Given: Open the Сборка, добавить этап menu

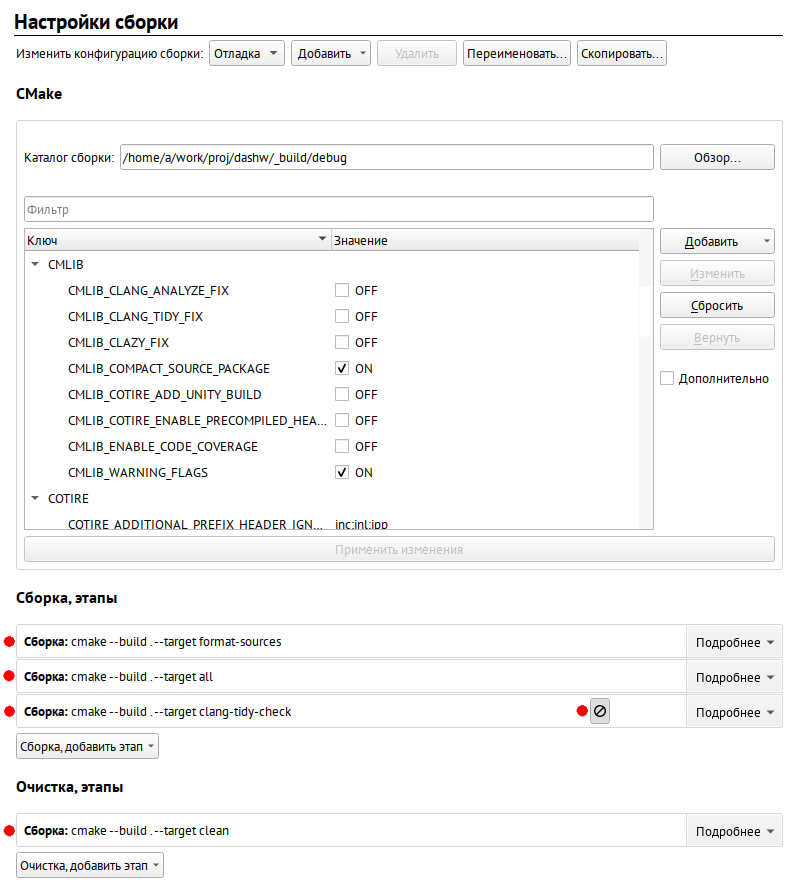Looking at the screenshot, I should [87, 746].
